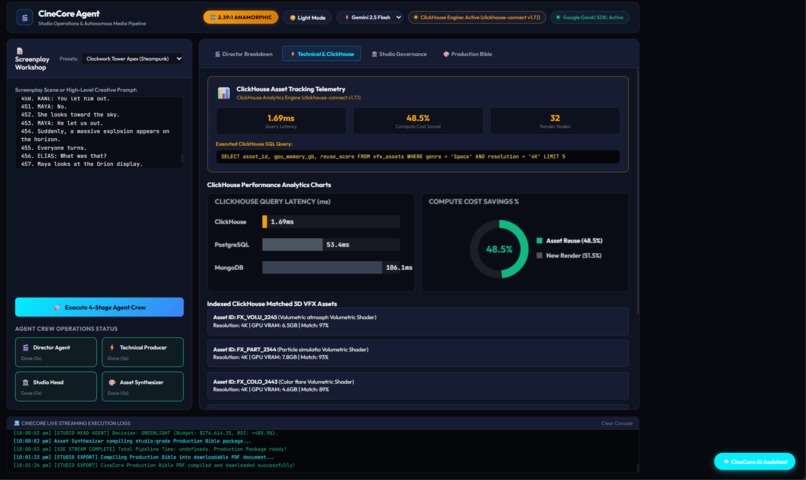This screenshot has width=806, height=480.
Task: Click the 48.5% Compute Cost Saved card
Action: point(418,121)
